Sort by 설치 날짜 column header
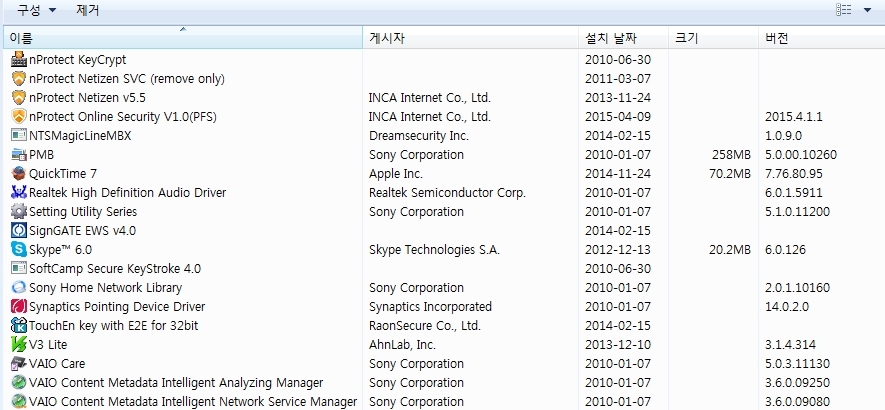The width and height of the screenshot is (885, 410). pos(610,39)
